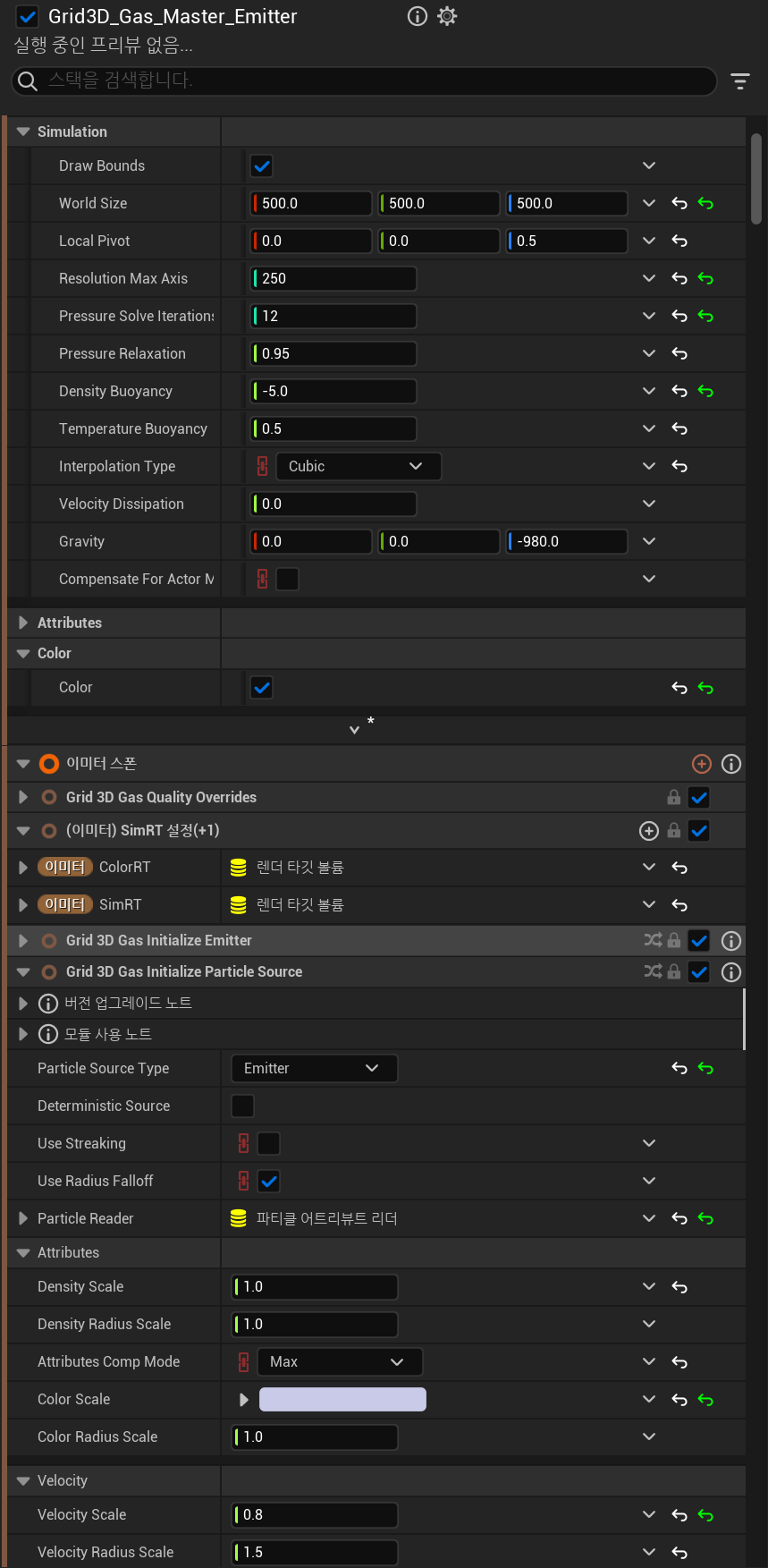Enable the Deterministic Source checkbox
768x1568 pixels.
tap(242, 1106)
